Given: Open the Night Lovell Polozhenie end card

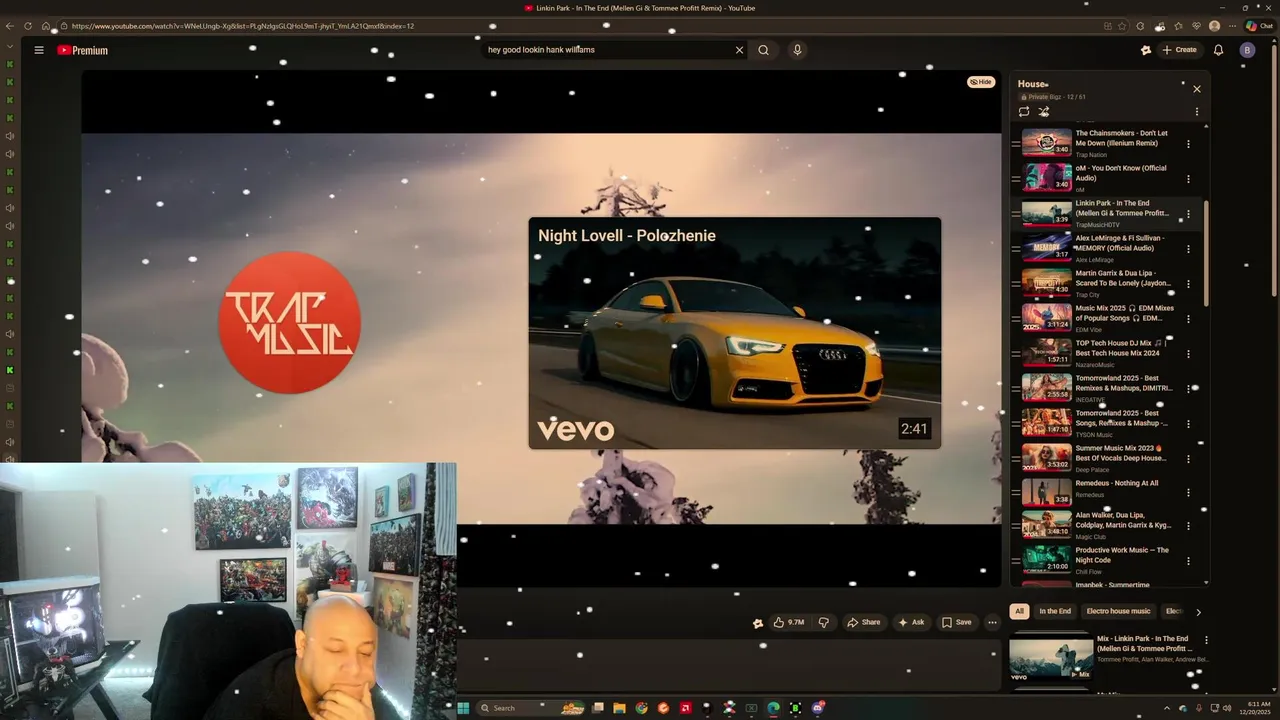Looking at the screenshot, I should pos(734,333).
